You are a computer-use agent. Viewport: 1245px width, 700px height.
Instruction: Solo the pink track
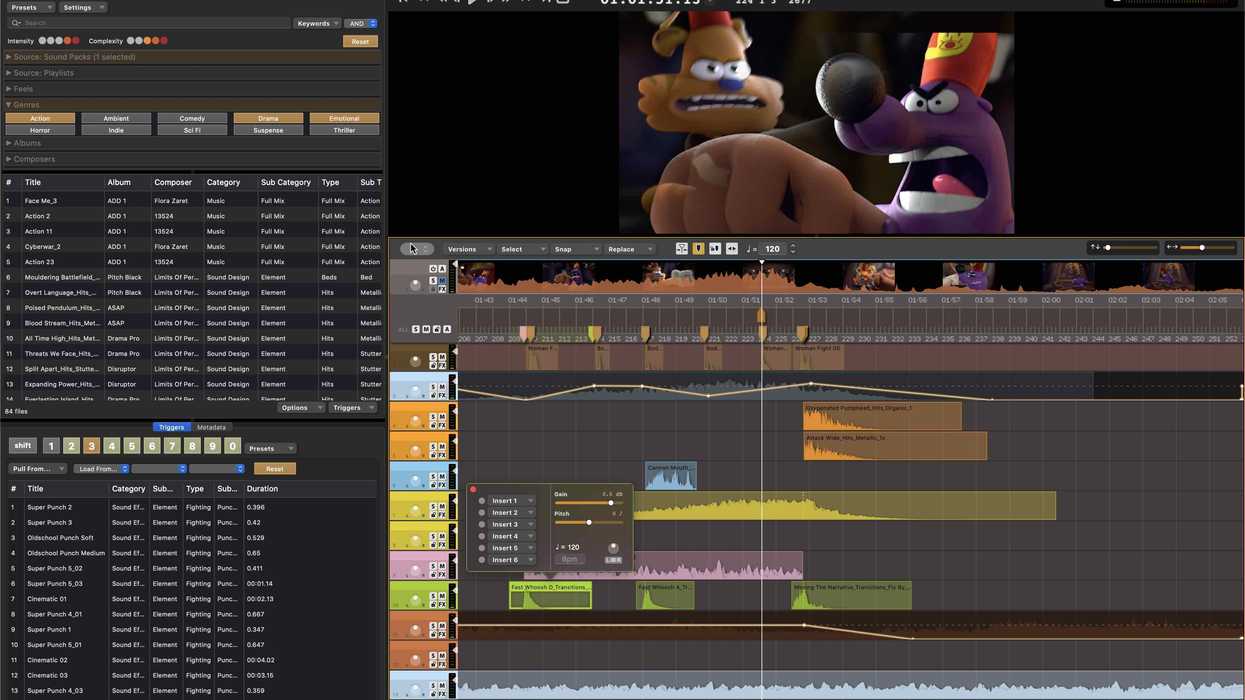point(433,566)
